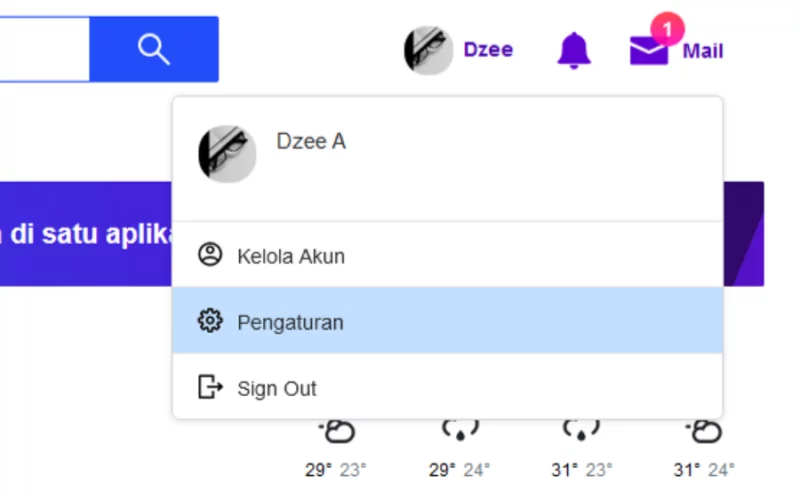Click the 31° 24° cloudy forecast icon
Viewport: 800px width, 500px height.
[x=704, y=431]
